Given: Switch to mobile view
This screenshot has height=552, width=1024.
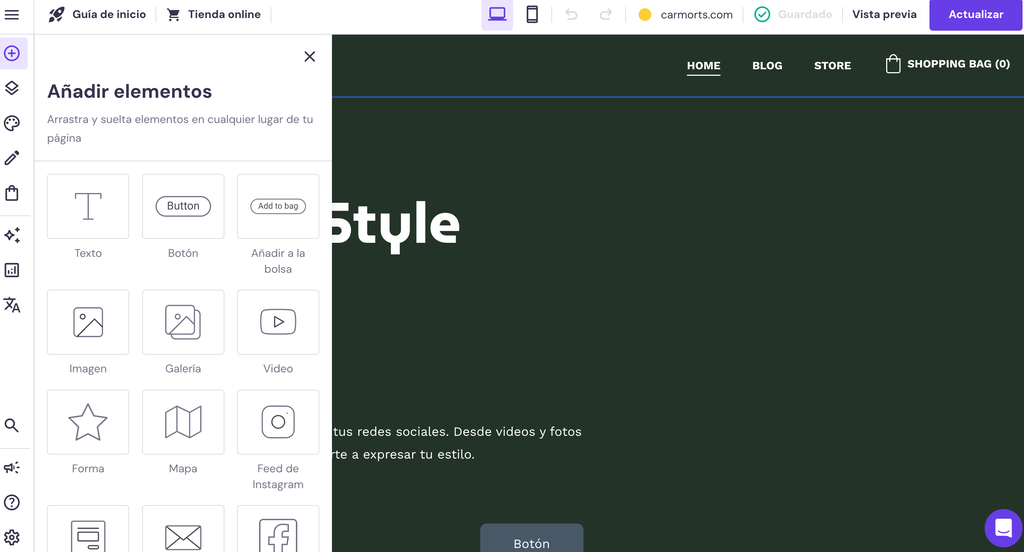Looking at the screenshot, I should tap(532, 15).
